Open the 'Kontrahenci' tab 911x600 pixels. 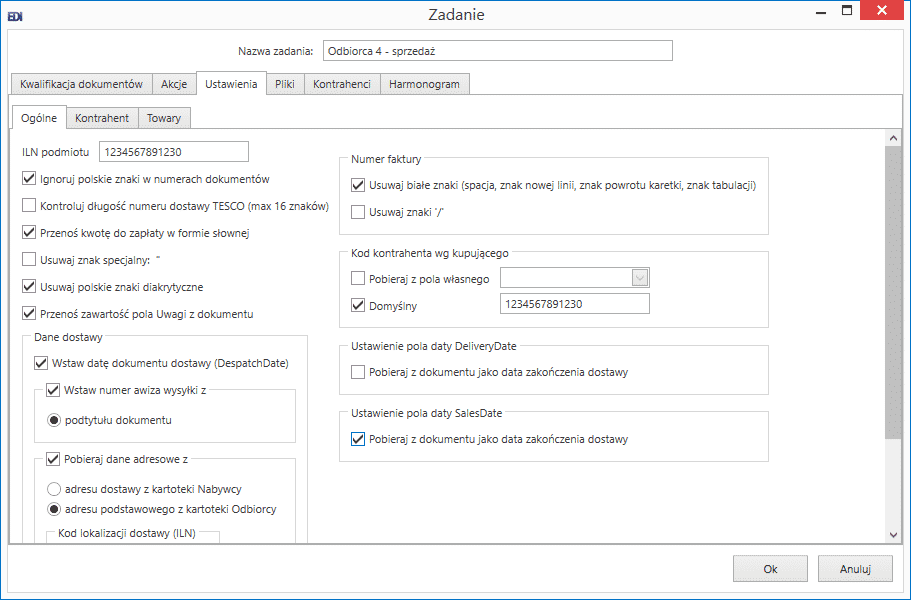pos(342,84)
